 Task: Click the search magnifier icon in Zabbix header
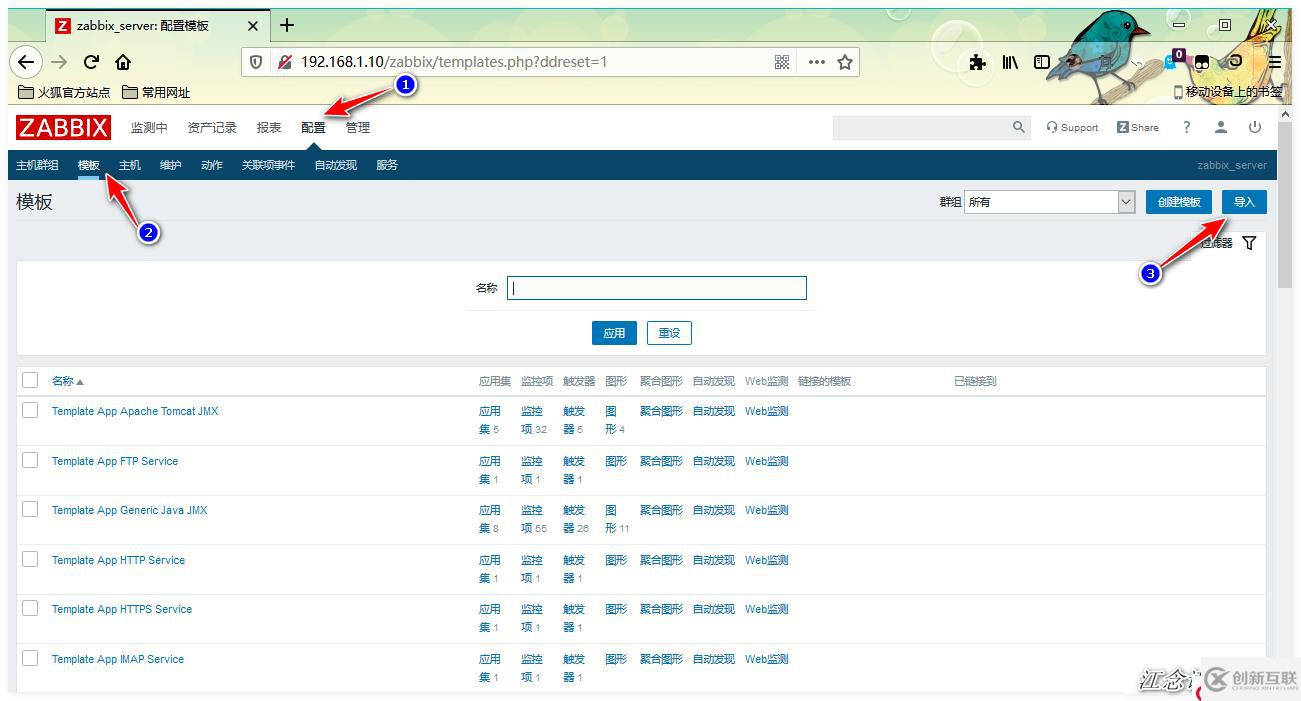pos(1019,127)
